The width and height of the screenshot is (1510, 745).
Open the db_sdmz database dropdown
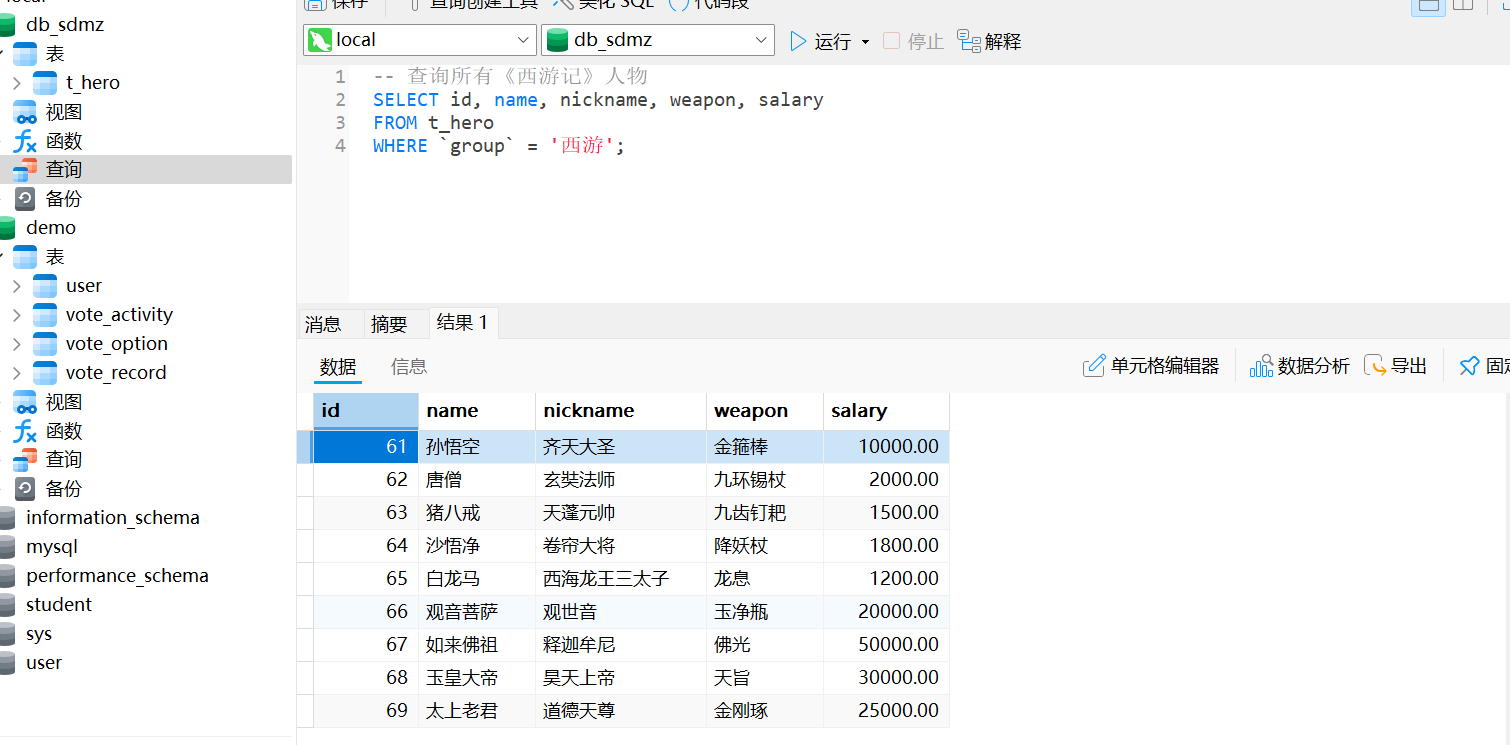point(658,40)
